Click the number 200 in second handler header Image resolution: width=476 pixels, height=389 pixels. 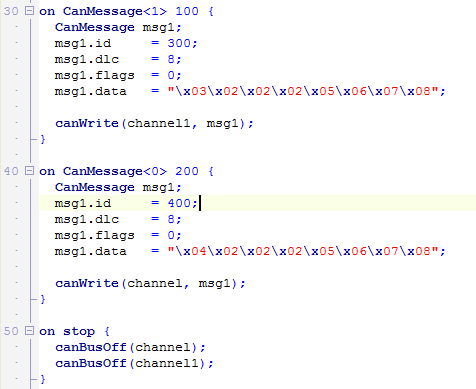(187, 171)
